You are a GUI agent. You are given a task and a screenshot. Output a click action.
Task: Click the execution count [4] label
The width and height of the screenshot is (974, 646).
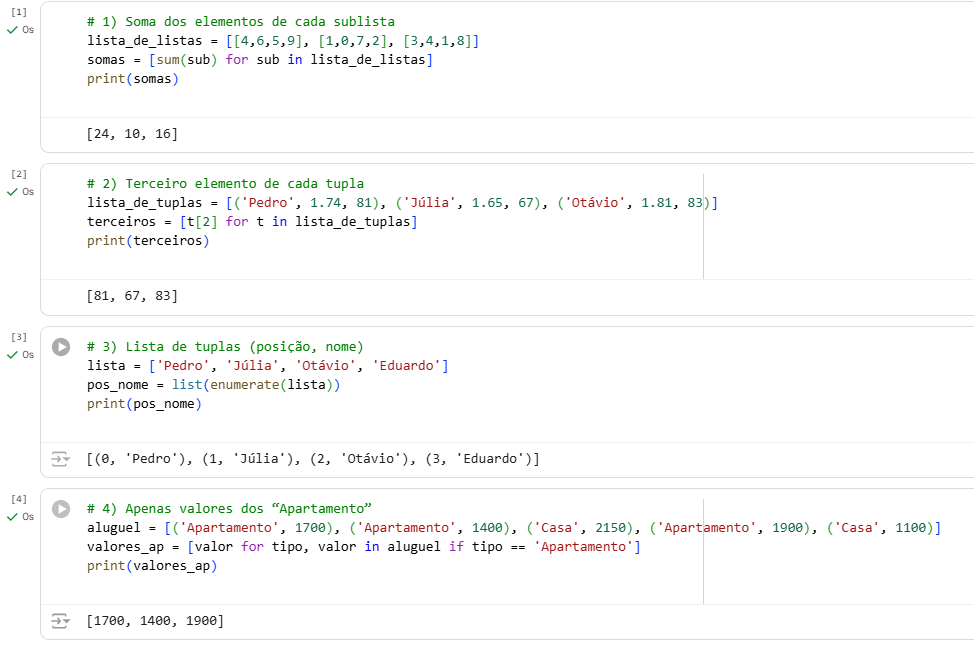[x=19, y=499]
